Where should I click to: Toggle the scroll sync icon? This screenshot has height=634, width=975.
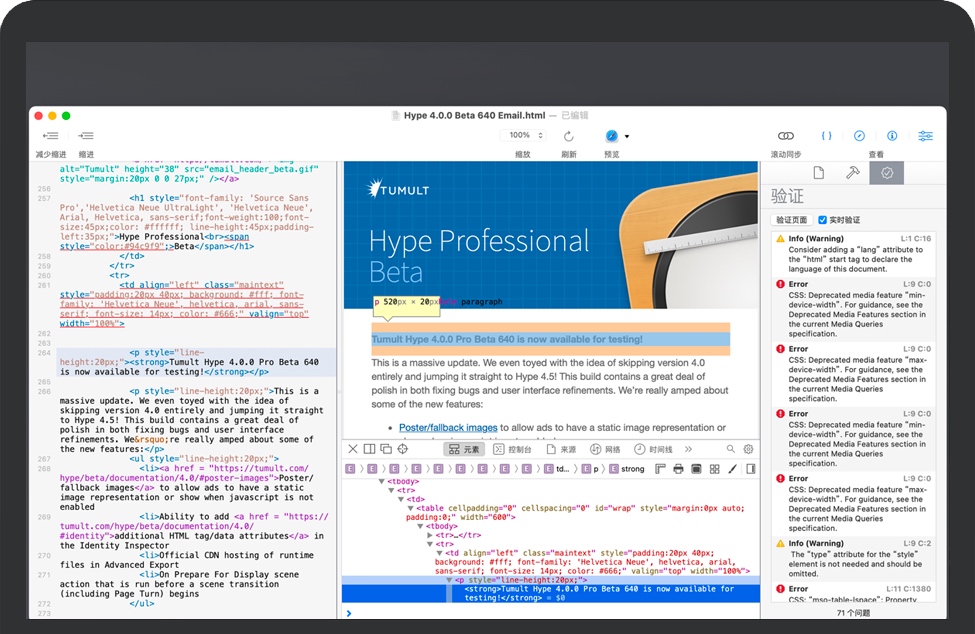click(x=786, y=136)
